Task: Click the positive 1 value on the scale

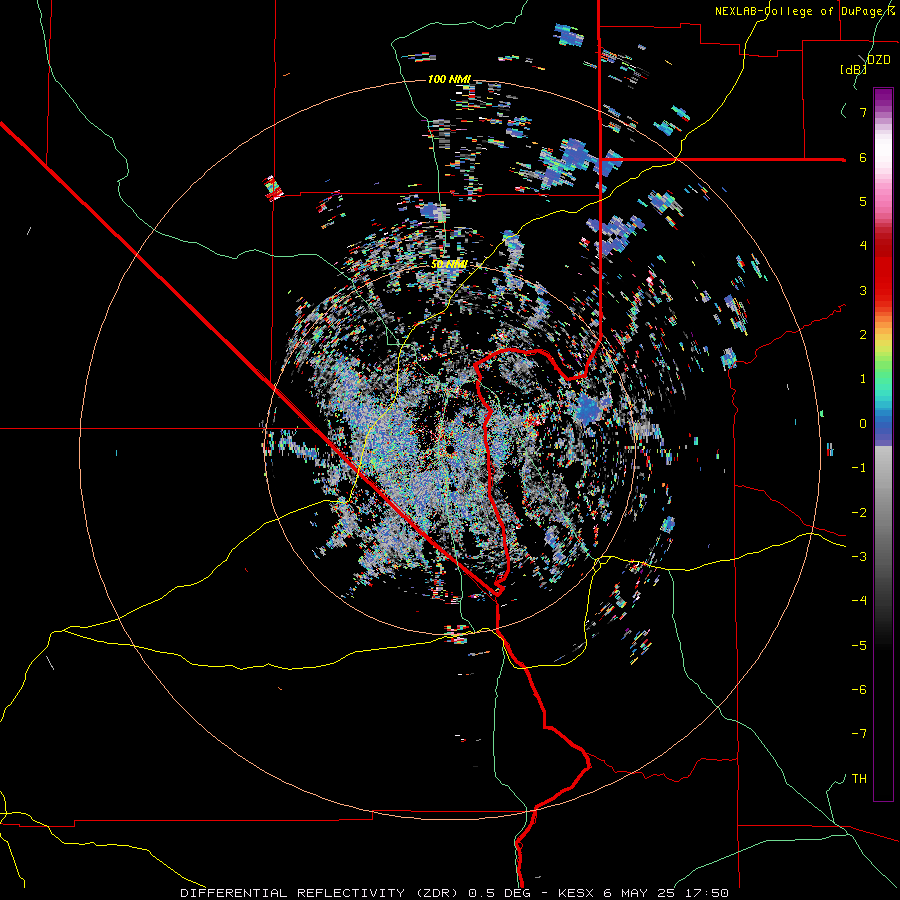Action: coord(863,379)
